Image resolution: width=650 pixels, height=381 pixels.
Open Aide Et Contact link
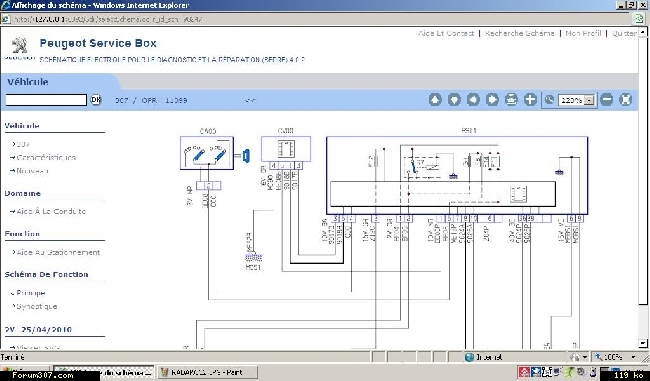446,33
